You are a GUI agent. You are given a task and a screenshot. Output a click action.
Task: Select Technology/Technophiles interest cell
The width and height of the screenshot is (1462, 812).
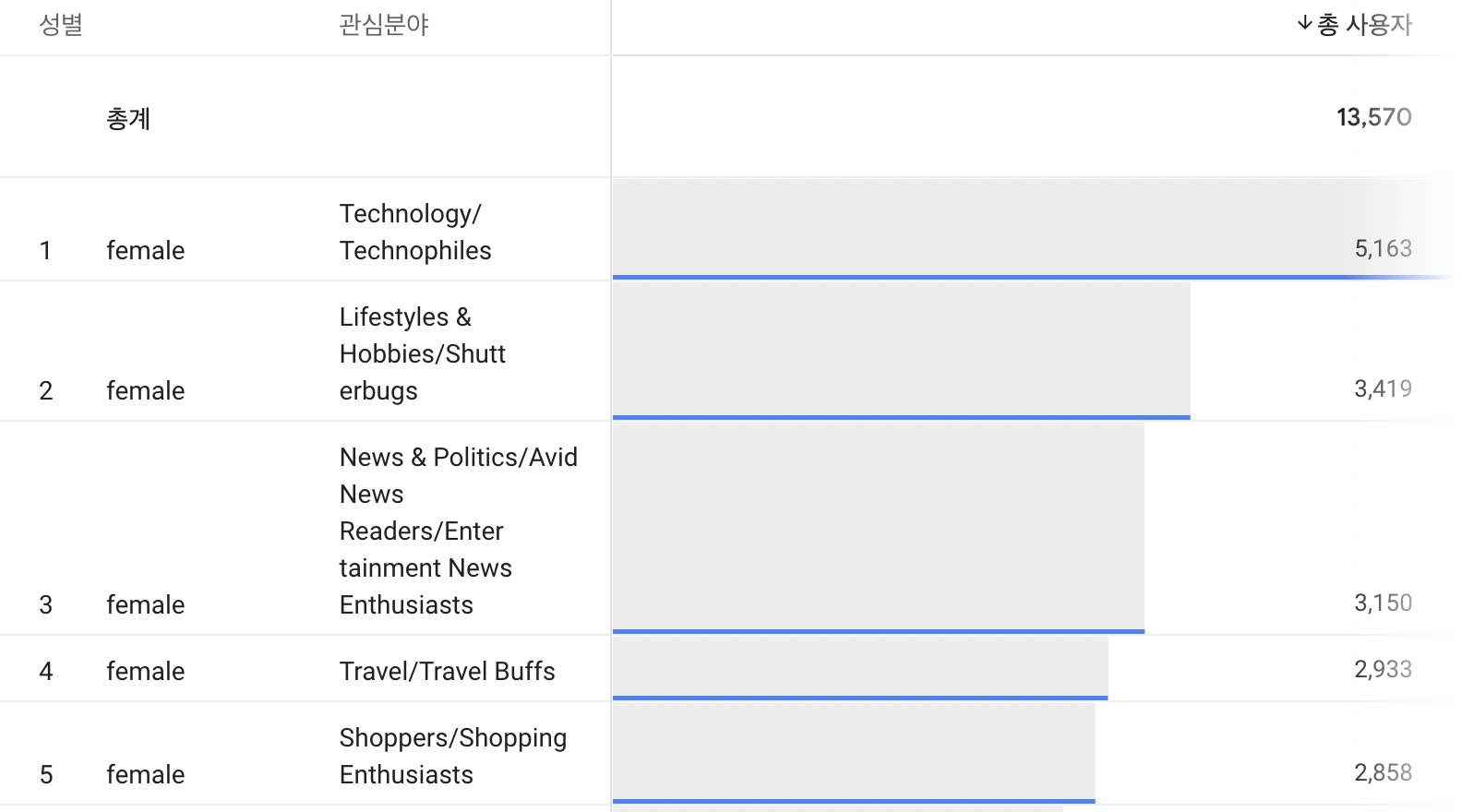[415, 232]
